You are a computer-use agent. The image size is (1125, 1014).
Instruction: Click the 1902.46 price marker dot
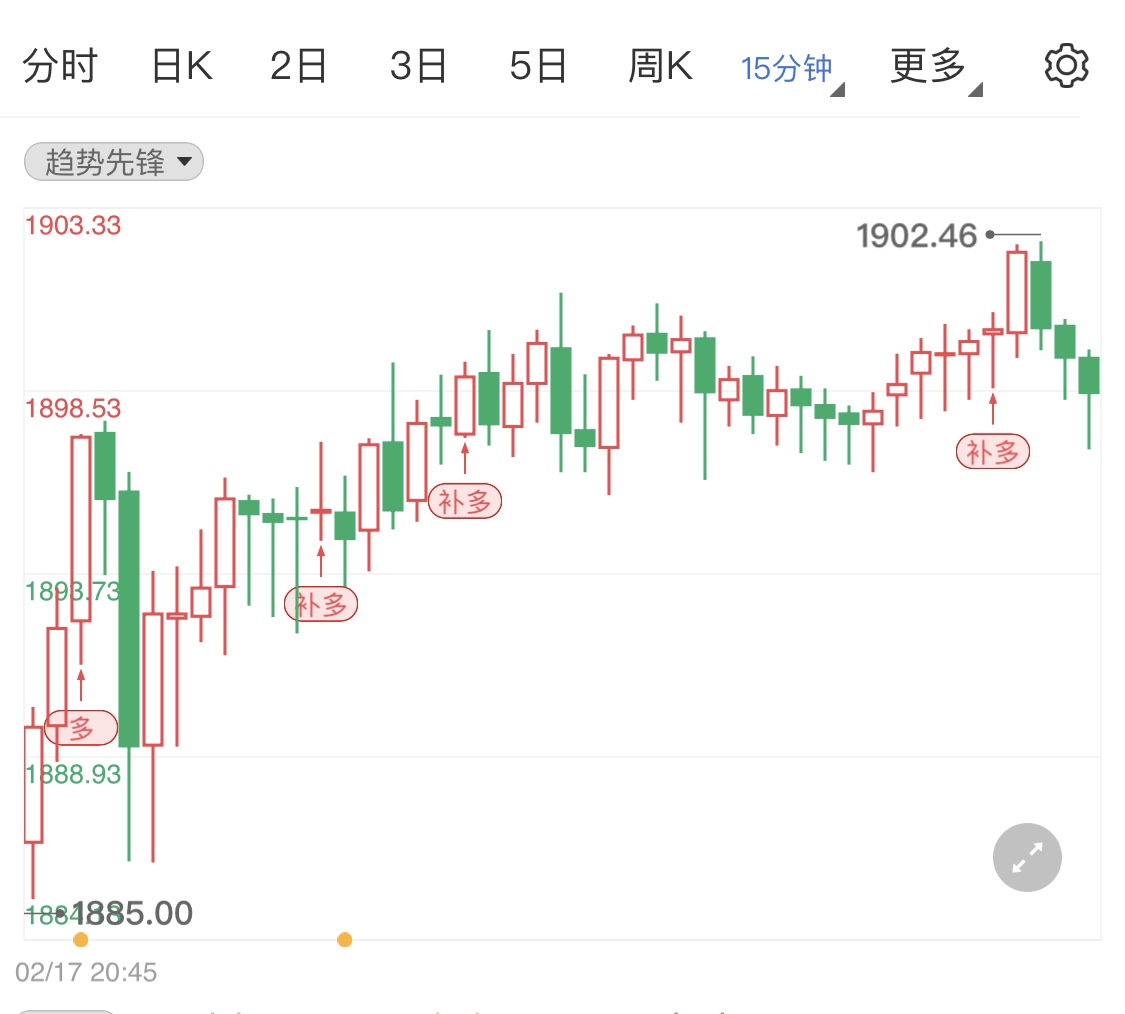coord(989,234)
